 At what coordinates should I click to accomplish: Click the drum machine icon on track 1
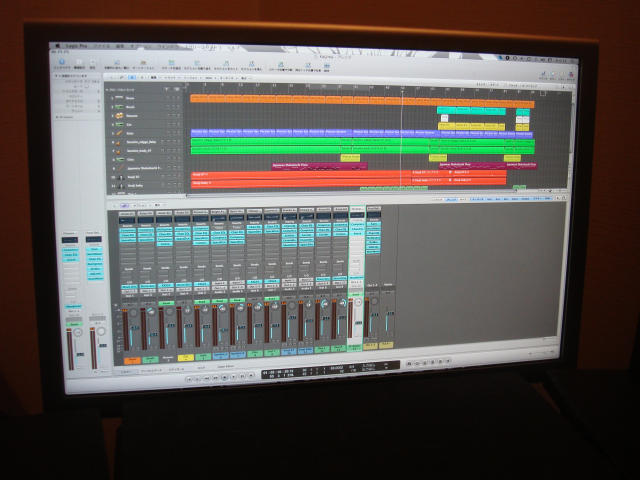tap(119, 98)
